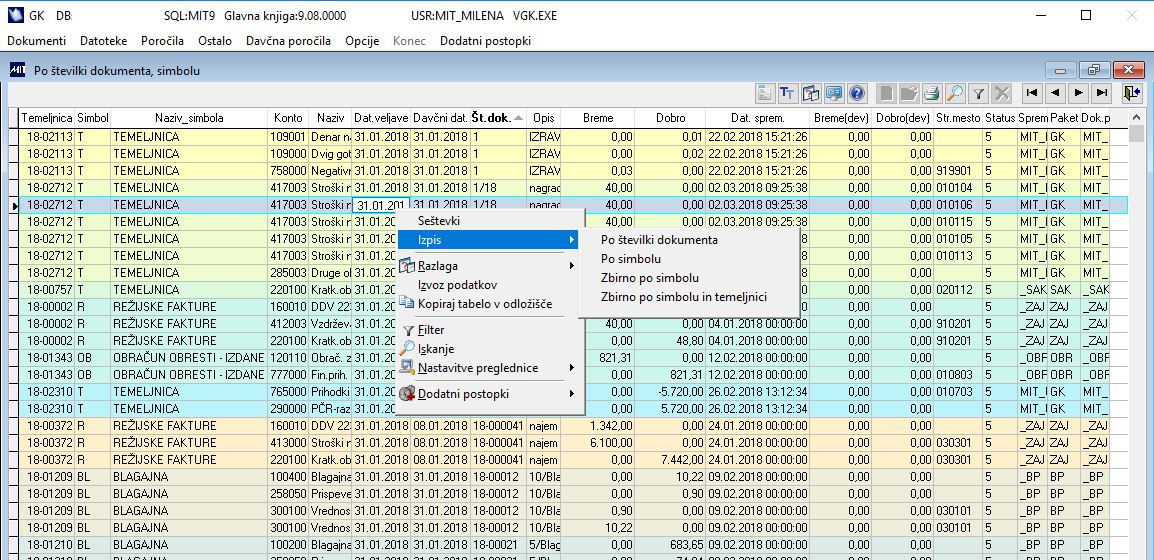Click the exit door icon in toolbar
Image resolution: width=1154 pixels, height=560 pixels.
(1131, 93)
